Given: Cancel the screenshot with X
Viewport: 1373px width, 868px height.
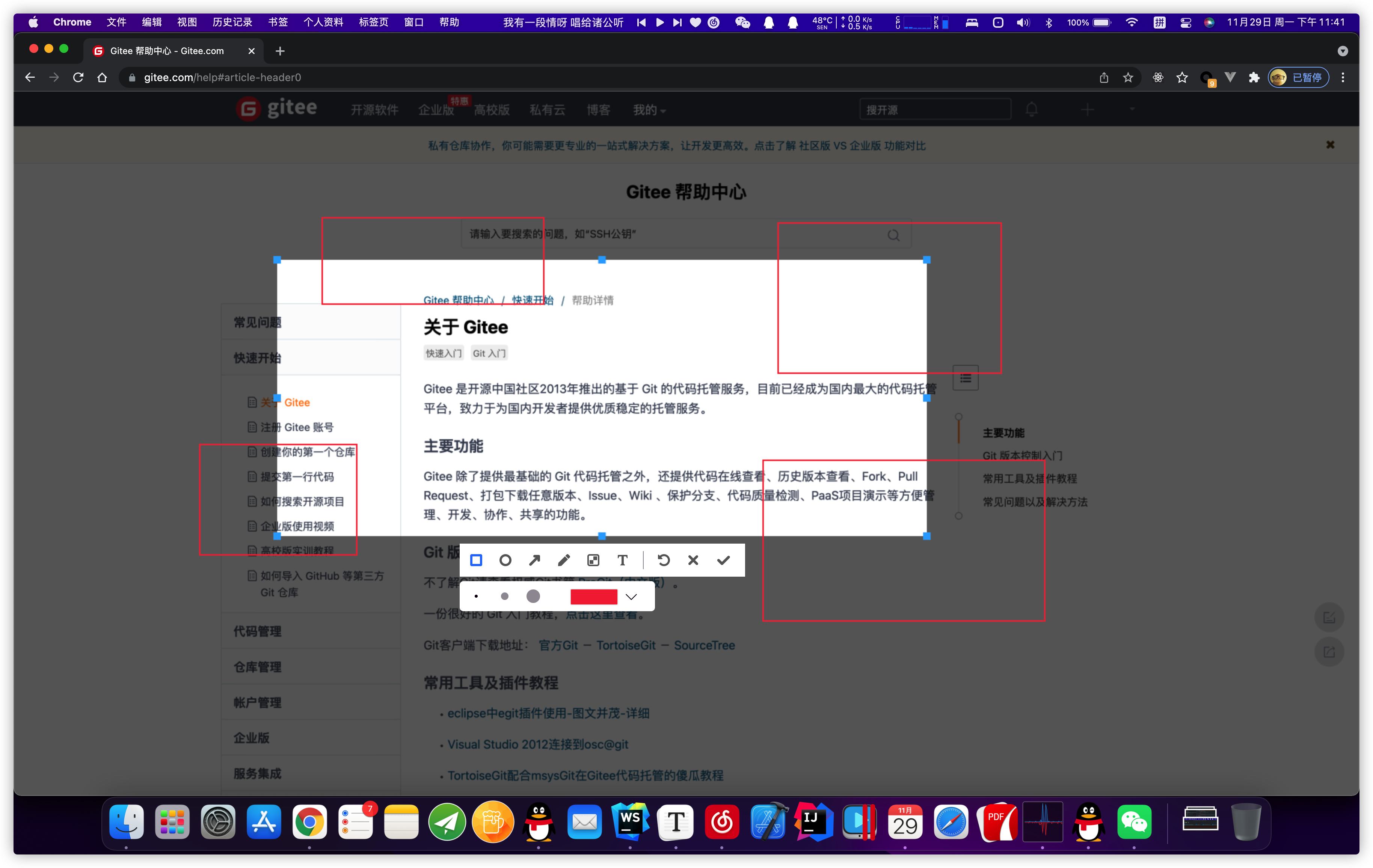Looking at the screenshot, I should [693, 560].
